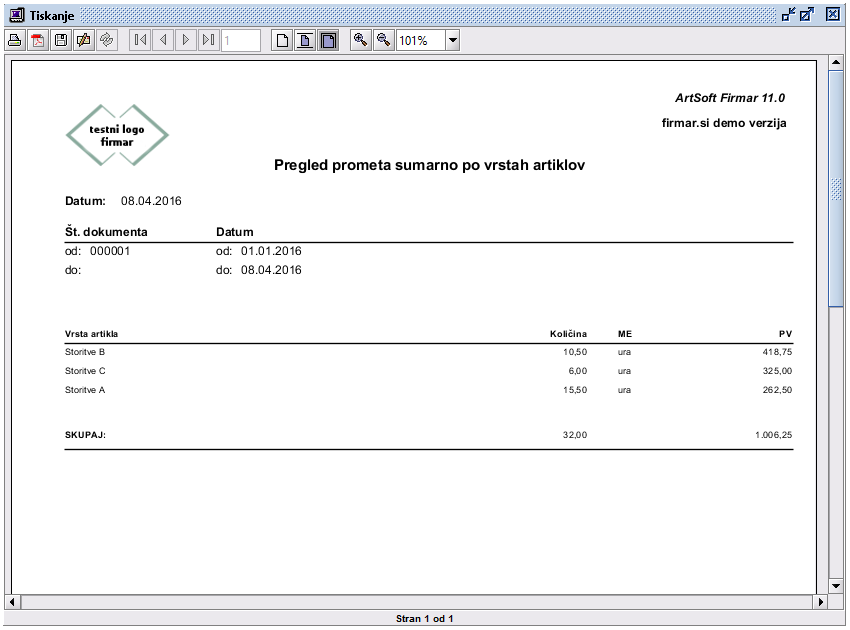Toggle actual size page view

point(283,40)
